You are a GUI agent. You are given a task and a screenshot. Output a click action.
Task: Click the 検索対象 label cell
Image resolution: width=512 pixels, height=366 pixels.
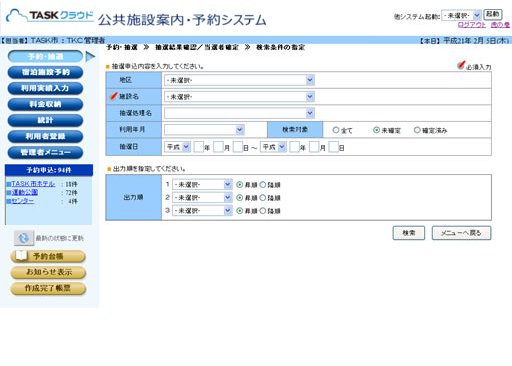(x=295, y=130)
